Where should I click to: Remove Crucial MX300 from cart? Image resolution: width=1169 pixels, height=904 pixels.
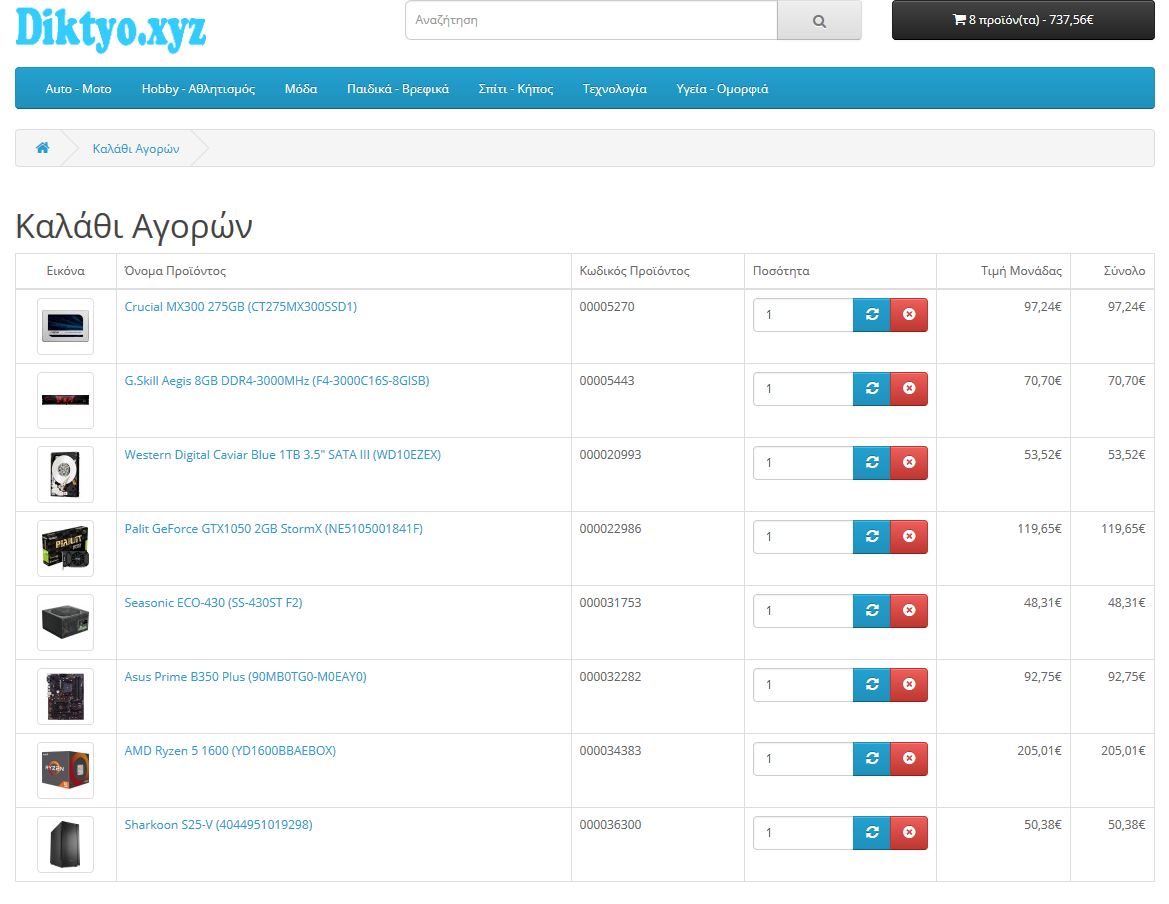[x=909, y=314]
